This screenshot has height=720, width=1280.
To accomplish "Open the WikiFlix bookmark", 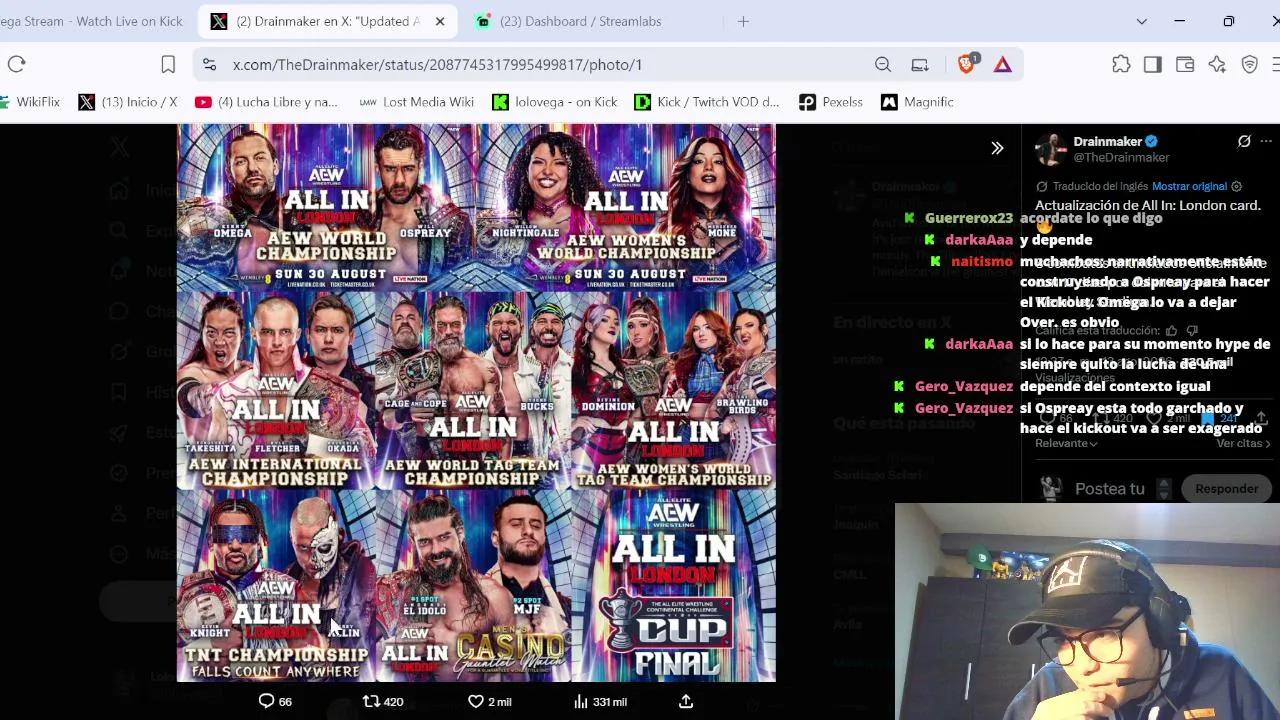I will (x=31, y=102).
